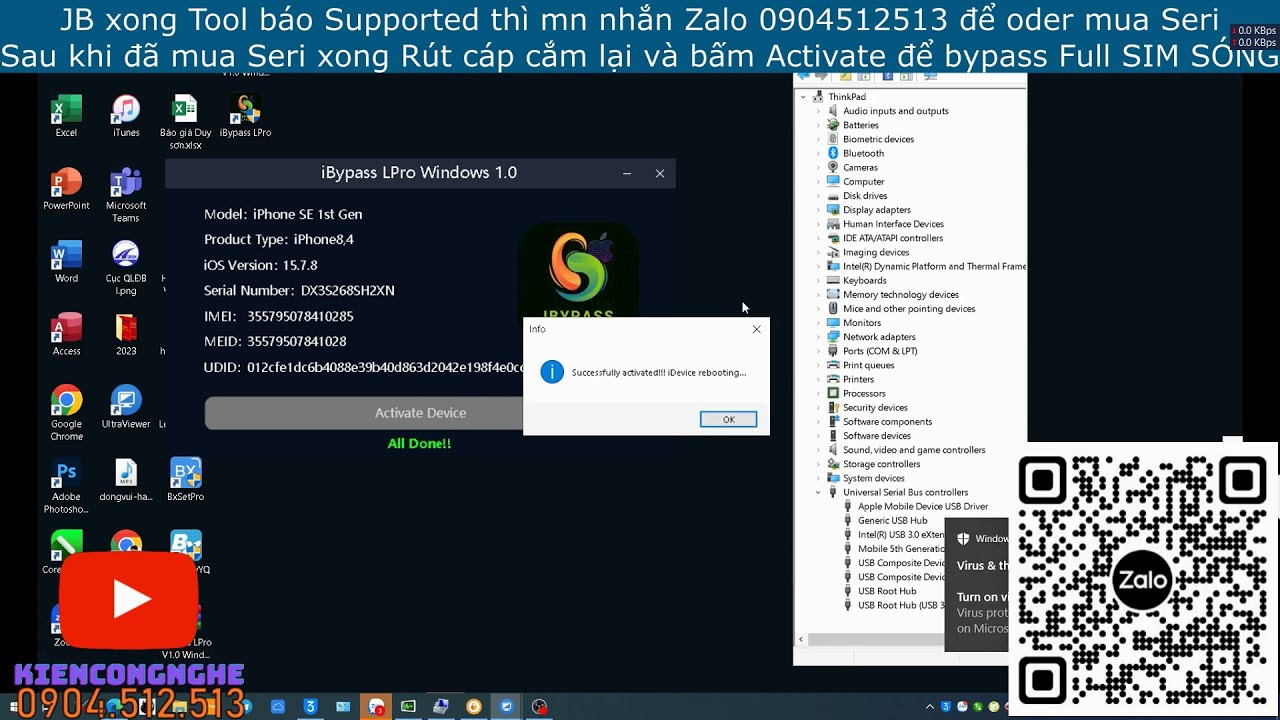The width and height of the screenshot is (1280, 720).
Task: Select Memory technology devices row
Action: (x=900, y=295)
